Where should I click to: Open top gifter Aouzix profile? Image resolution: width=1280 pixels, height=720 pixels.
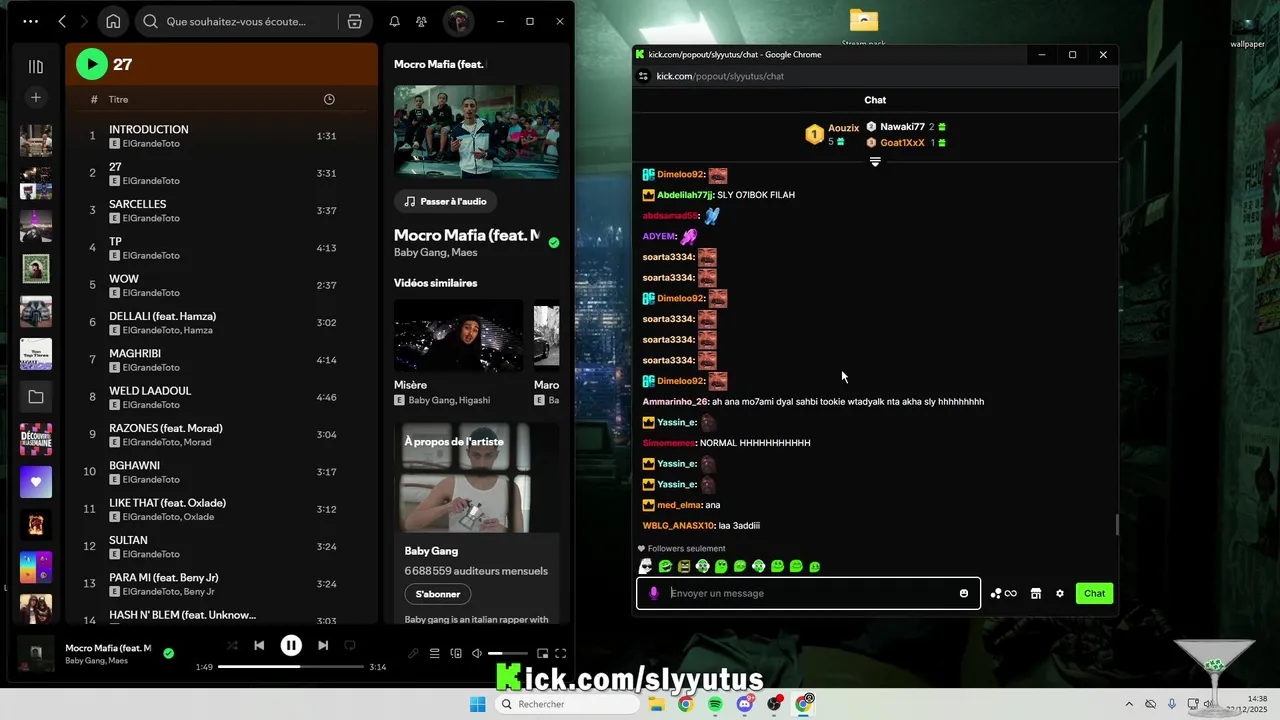click(x=843, y=128)
